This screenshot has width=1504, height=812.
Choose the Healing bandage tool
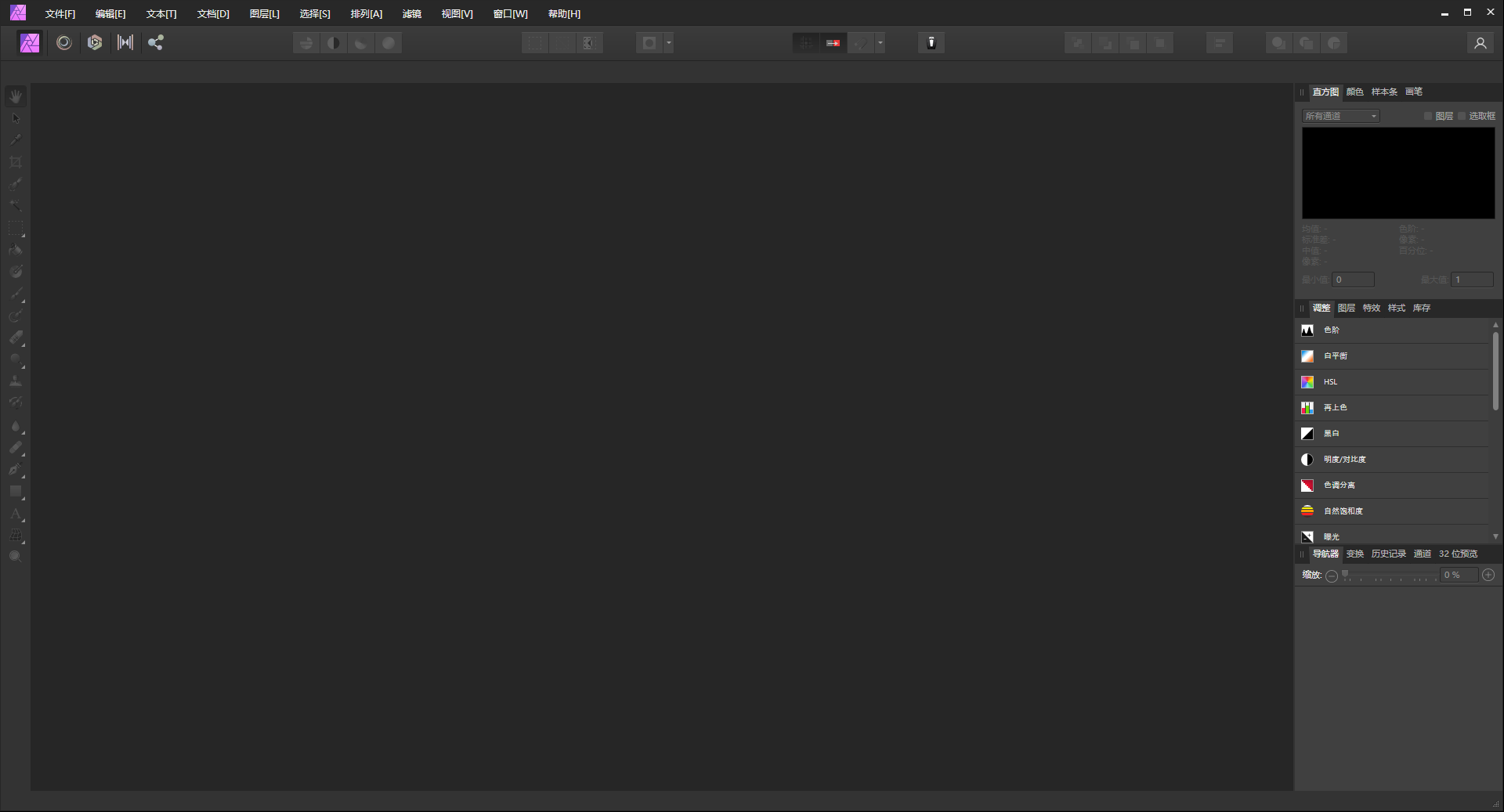pyautogui.click(x=16, y=448)
